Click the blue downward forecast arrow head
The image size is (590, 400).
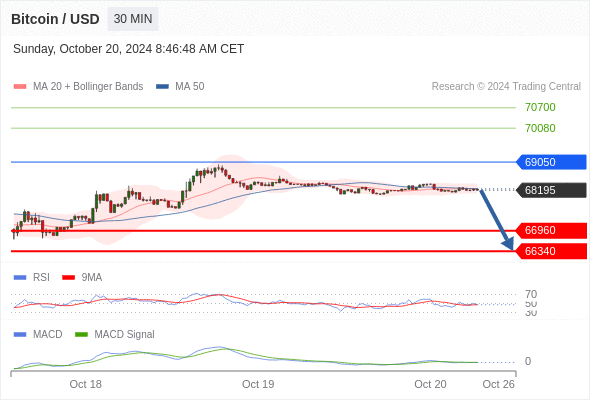(508, 244)
